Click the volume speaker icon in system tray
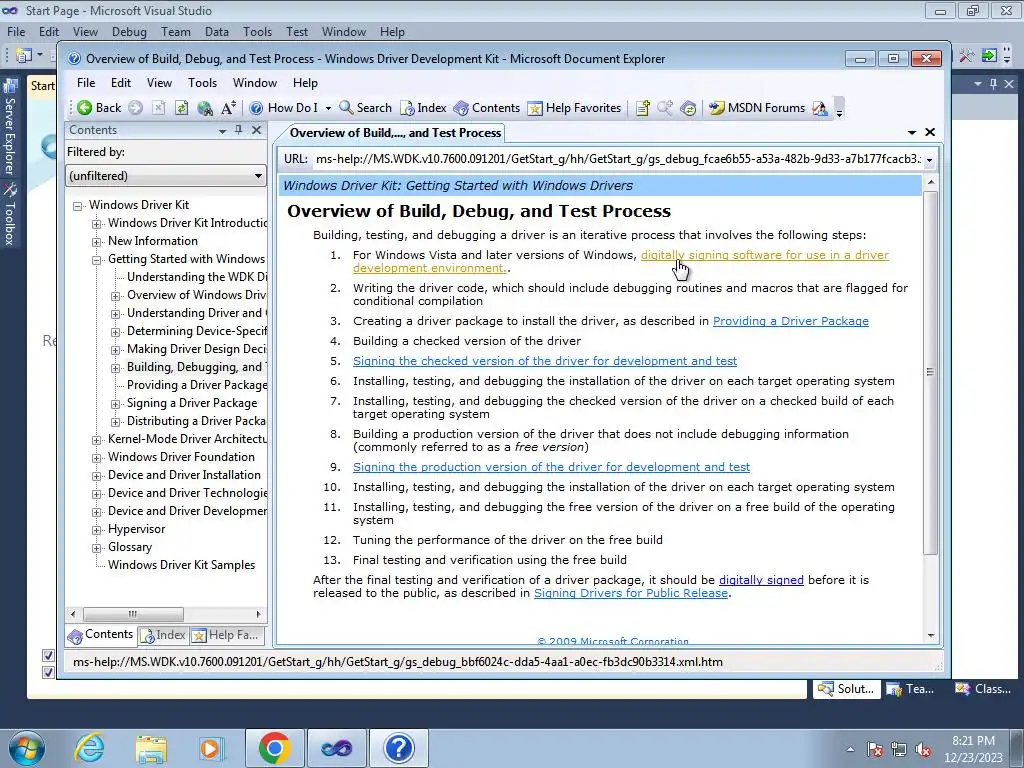The width and height of the screenshot is (1024, 768). coord(923,750)
